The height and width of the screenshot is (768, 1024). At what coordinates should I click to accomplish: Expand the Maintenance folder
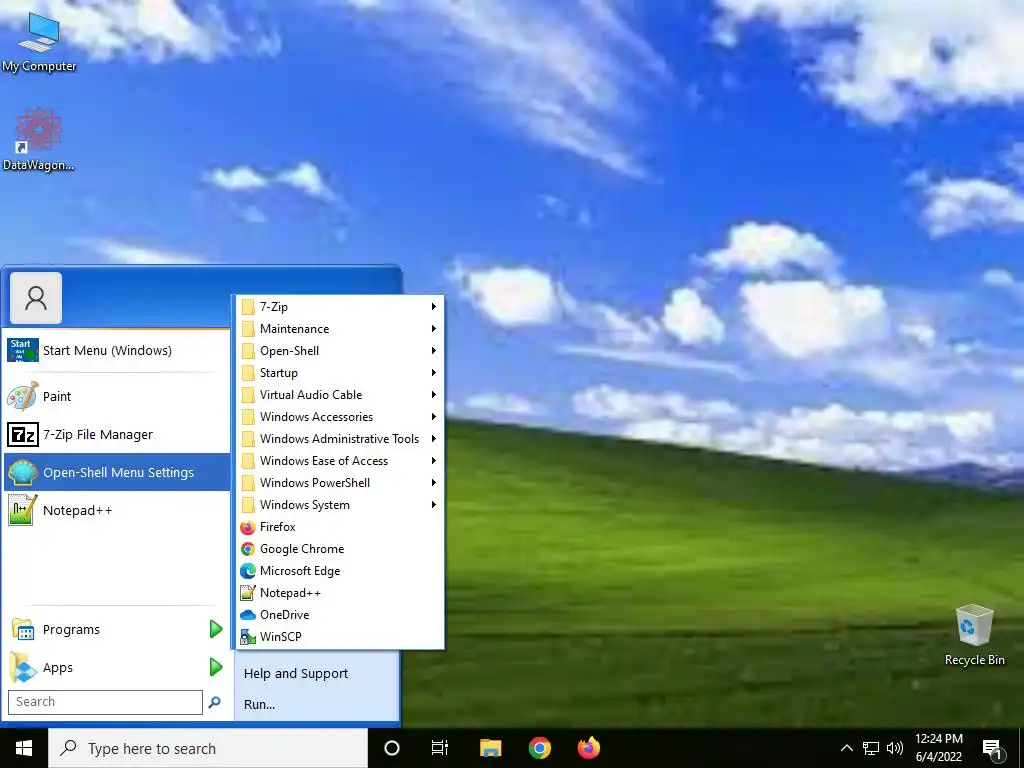click(x=339, y=328)
